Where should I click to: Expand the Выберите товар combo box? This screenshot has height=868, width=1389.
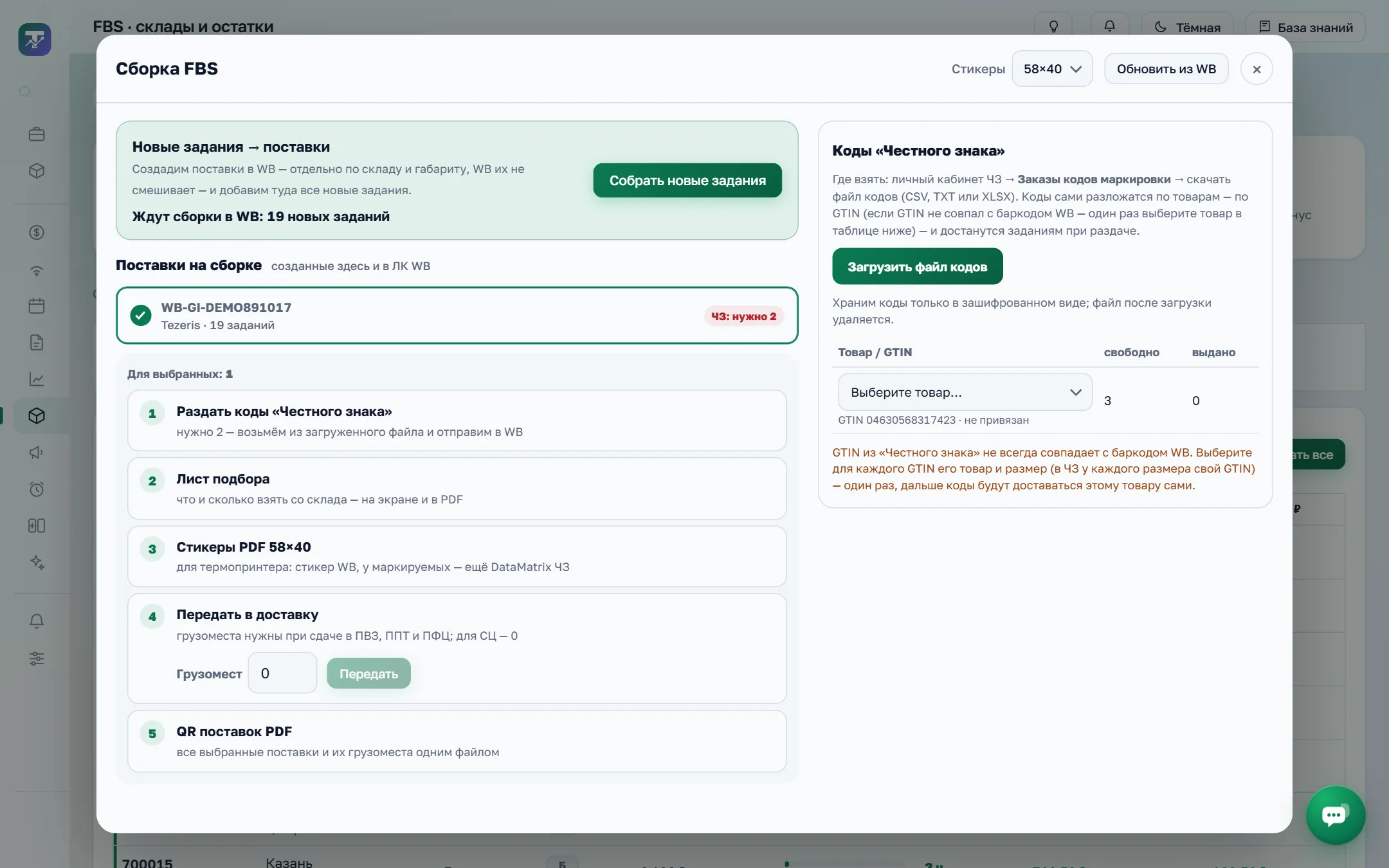(x=965, y=392)
